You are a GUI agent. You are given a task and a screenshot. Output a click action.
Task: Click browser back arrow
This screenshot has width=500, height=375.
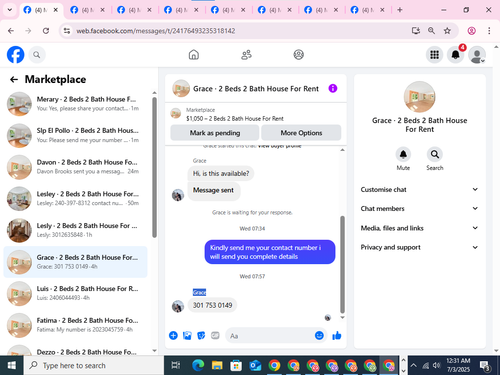point(11,31)
